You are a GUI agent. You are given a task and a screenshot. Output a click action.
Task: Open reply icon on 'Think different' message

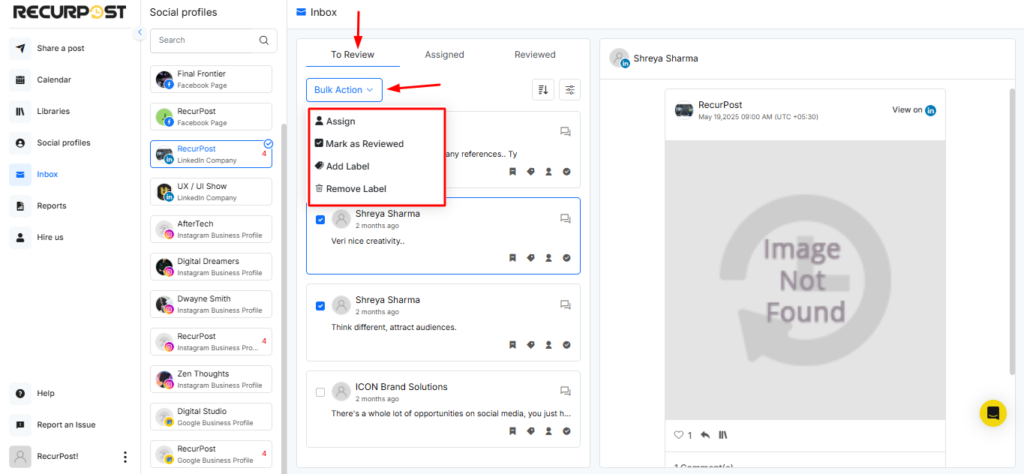tap(566, 305)
